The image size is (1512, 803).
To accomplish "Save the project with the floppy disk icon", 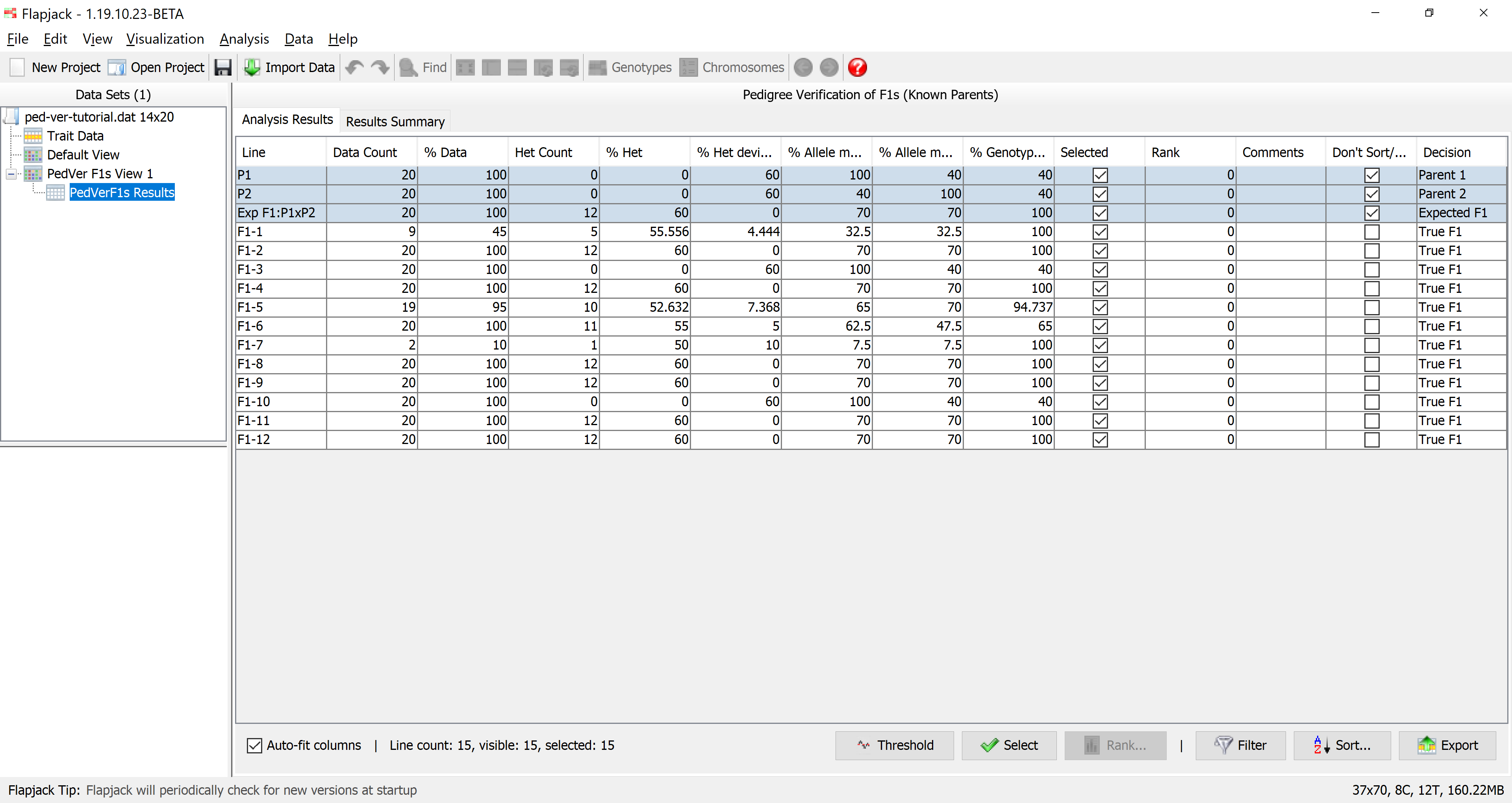I will click(223, 67).
